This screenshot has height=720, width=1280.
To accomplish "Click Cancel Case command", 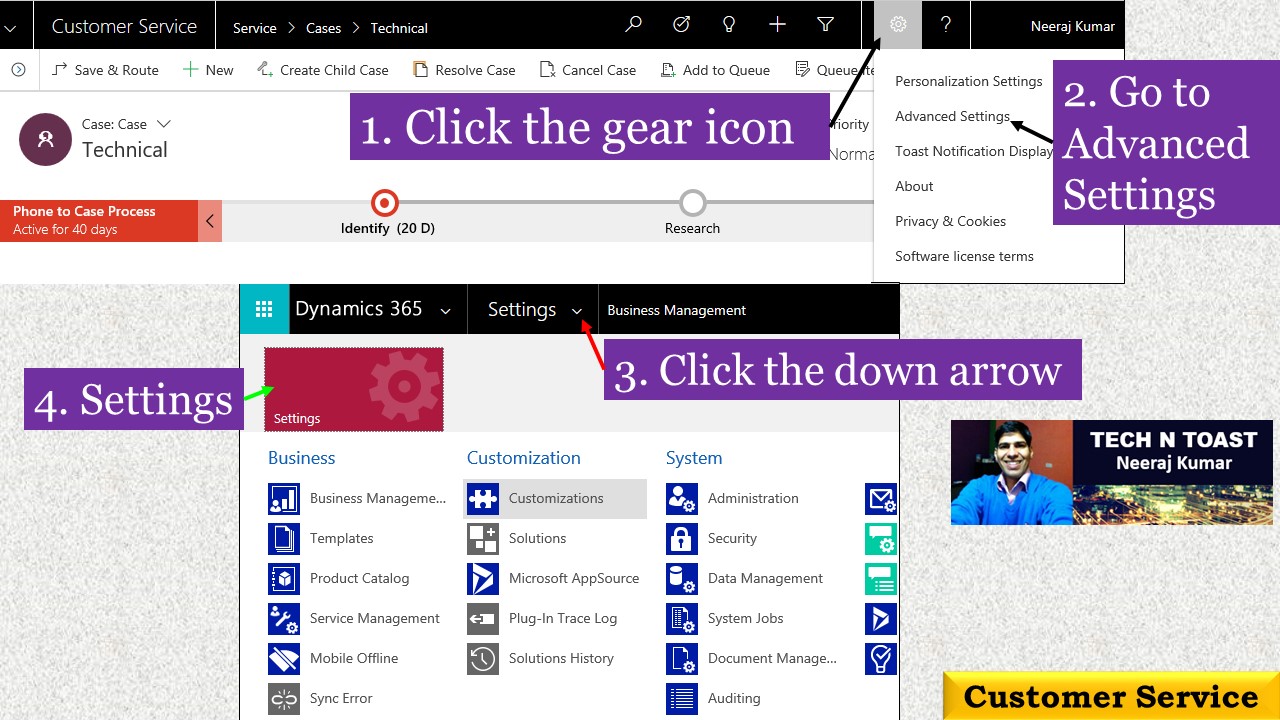I will 587,70.
